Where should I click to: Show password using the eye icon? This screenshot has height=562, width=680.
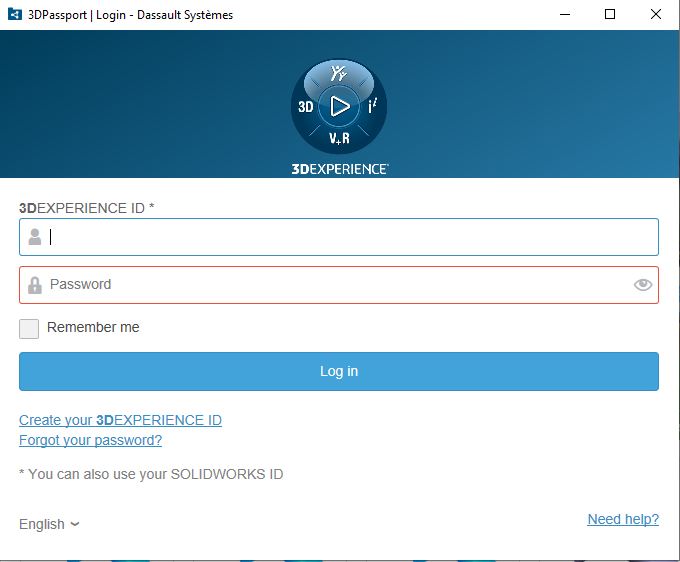coord(643,285)
